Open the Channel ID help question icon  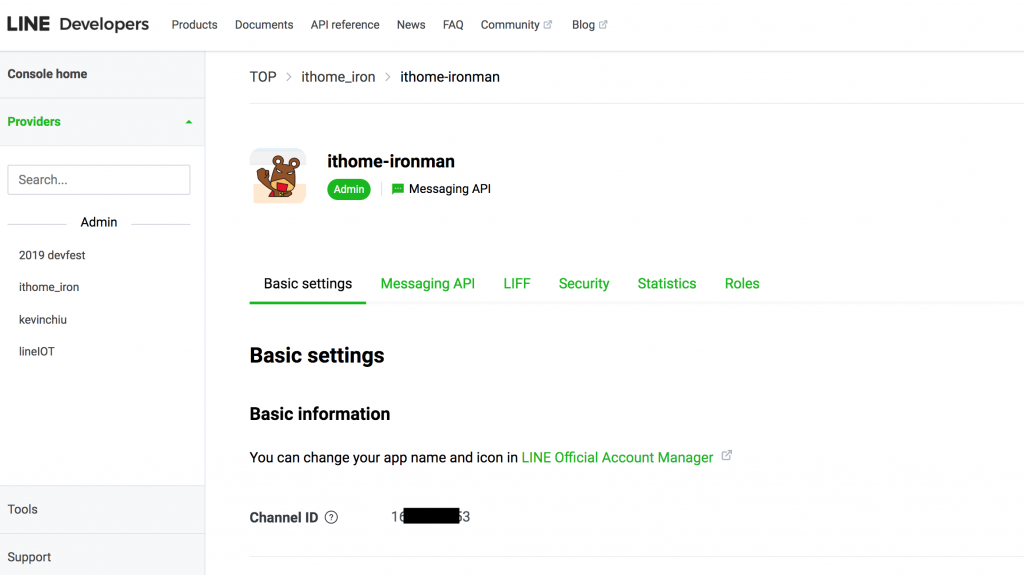point(332,518)
